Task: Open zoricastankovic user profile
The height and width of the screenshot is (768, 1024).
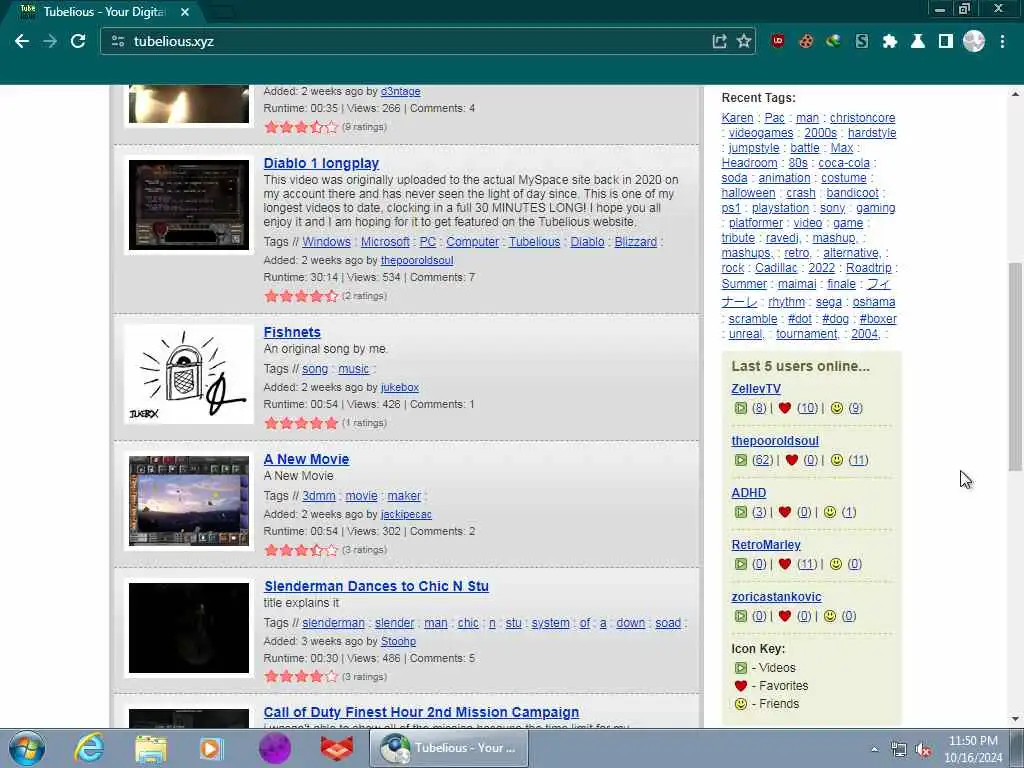Action: pyautogui.click(x=776, y=597)
